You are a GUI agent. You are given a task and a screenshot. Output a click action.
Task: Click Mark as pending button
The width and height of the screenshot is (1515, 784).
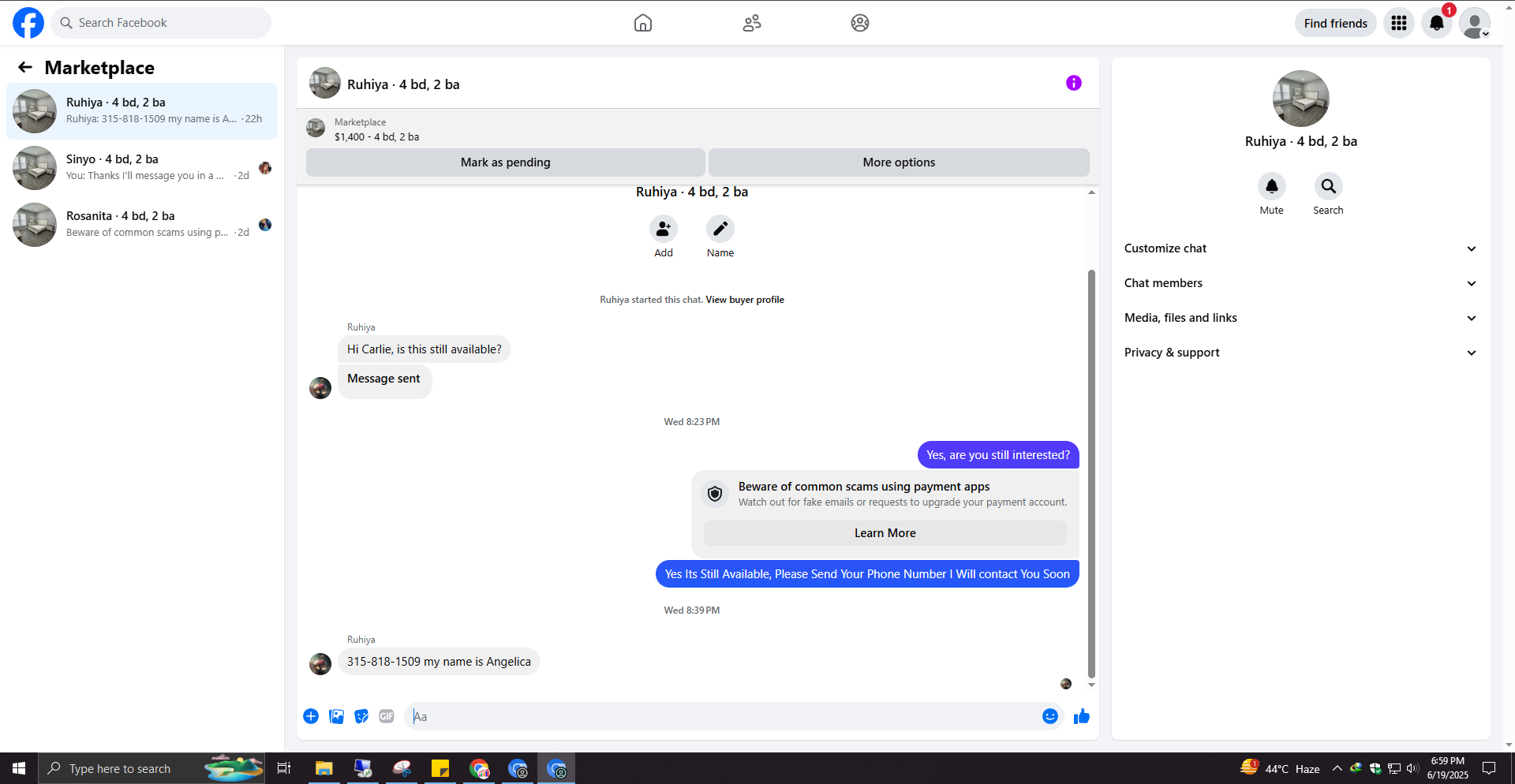[x=506, y=162]
